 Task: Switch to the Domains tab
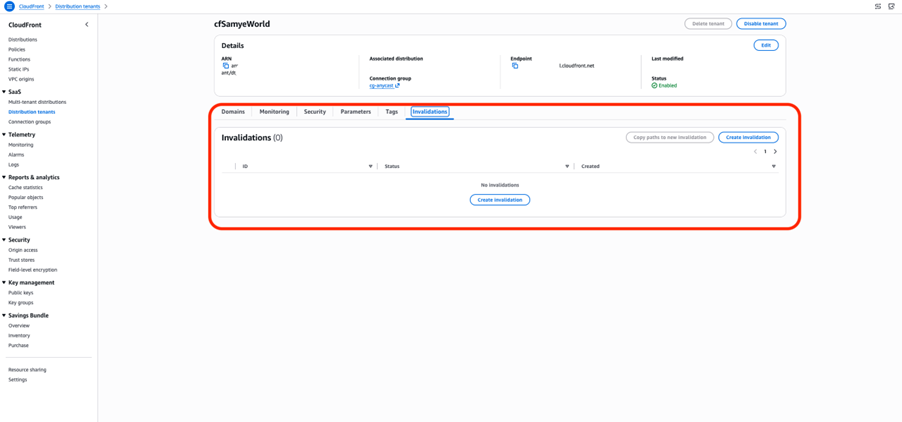tap(233, 112)
